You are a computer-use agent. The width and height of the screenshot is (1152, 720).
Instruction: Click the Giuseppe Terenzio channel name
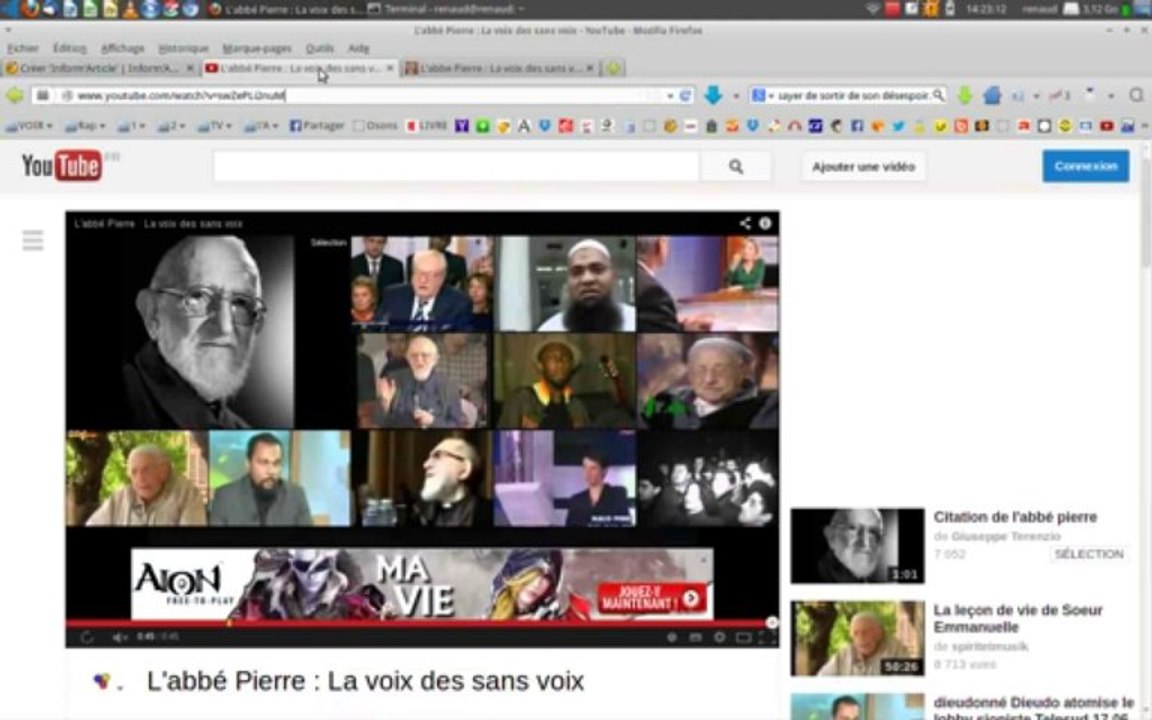pyautogui.click(x=1006, y=536)
